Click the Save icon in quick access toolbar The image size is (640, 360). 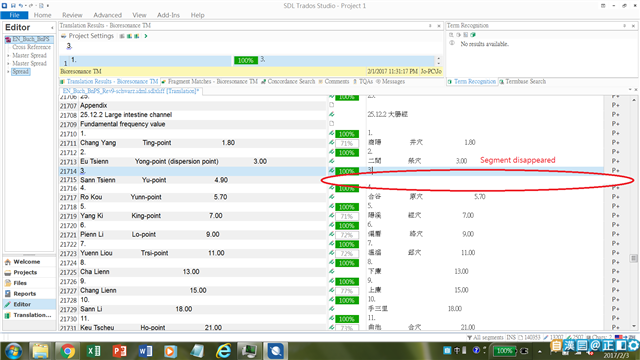click(13, 6)
